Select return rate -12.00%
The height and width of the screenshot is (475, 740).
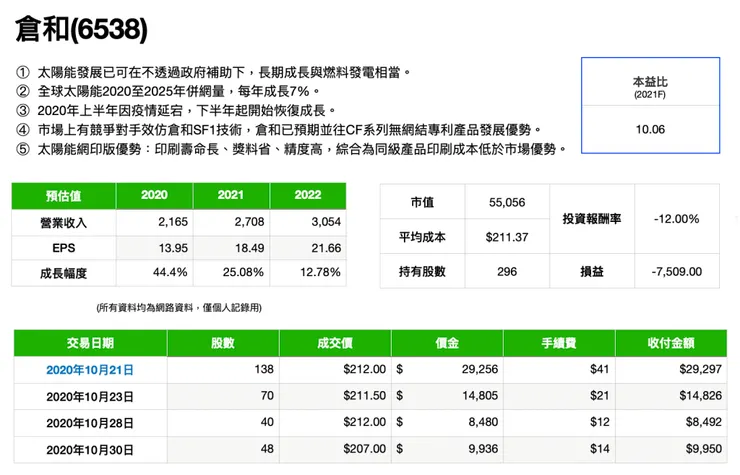tap(676, 219)
